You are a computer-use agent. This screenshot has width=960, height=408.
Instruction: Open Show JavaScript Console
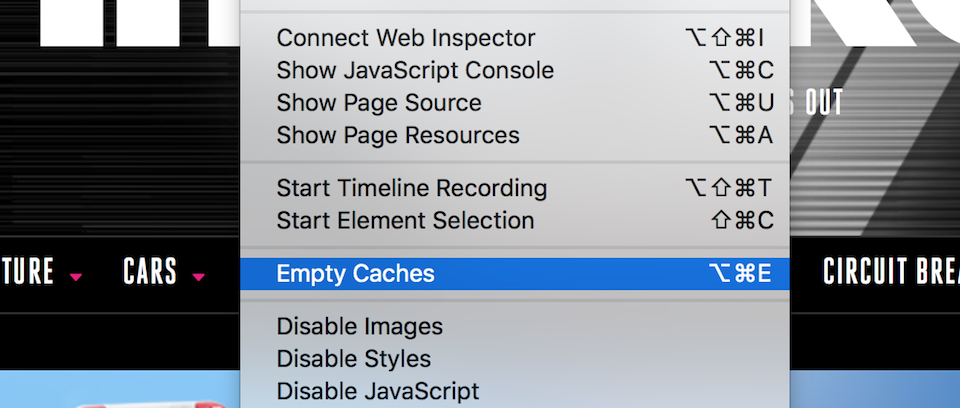click(514, 70)
